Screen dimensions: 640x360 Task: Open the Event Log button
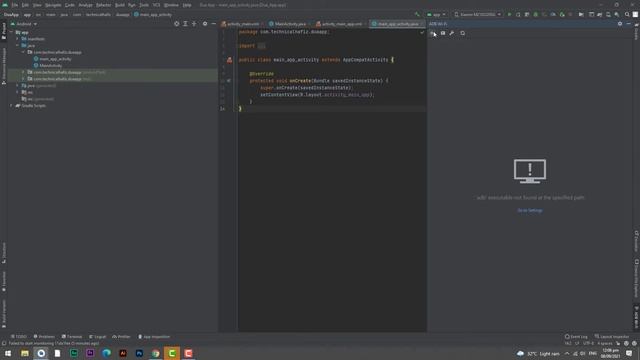(576, 337)
